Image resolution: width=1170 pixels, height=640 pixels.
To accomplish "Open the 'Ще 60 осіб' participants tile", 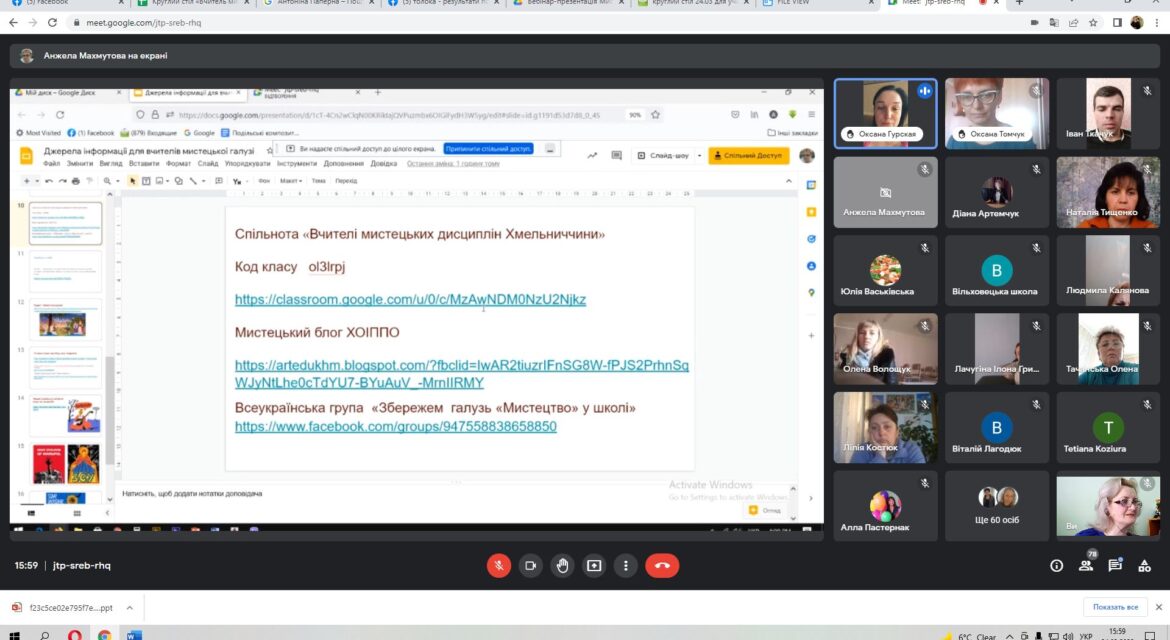I will (x=996, y=505).
